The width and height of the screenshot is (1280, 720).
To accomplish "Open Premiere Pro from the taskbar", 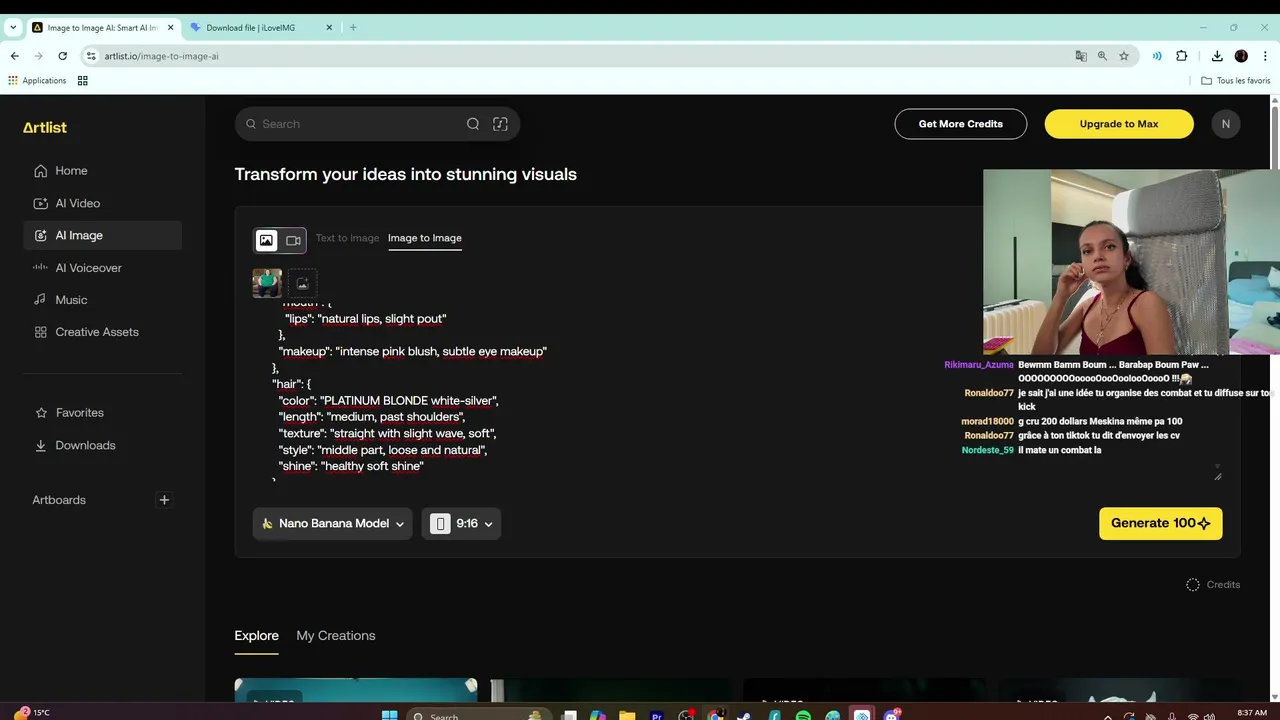I will point(657,716).
